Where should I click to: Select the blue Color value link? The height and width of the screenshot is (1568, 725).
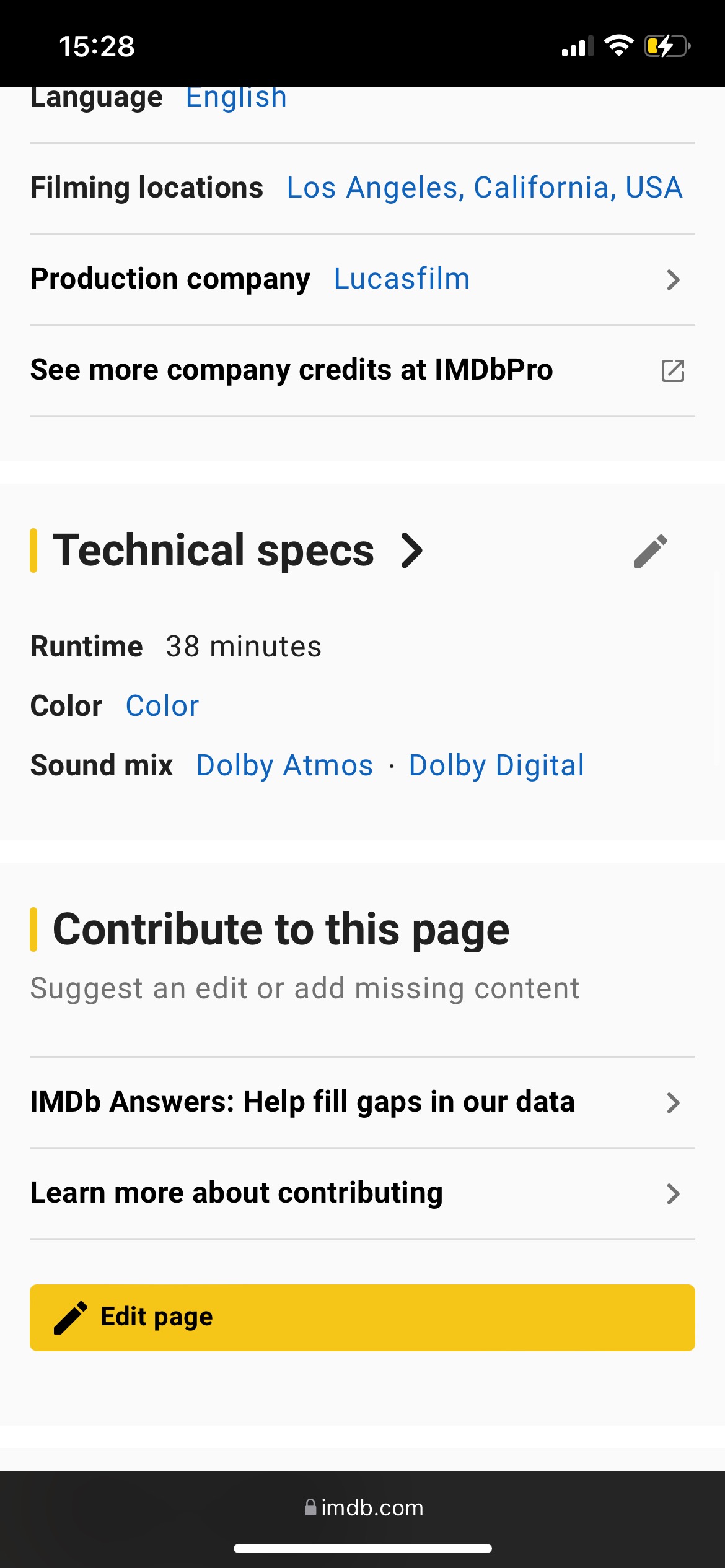[162, 706]
